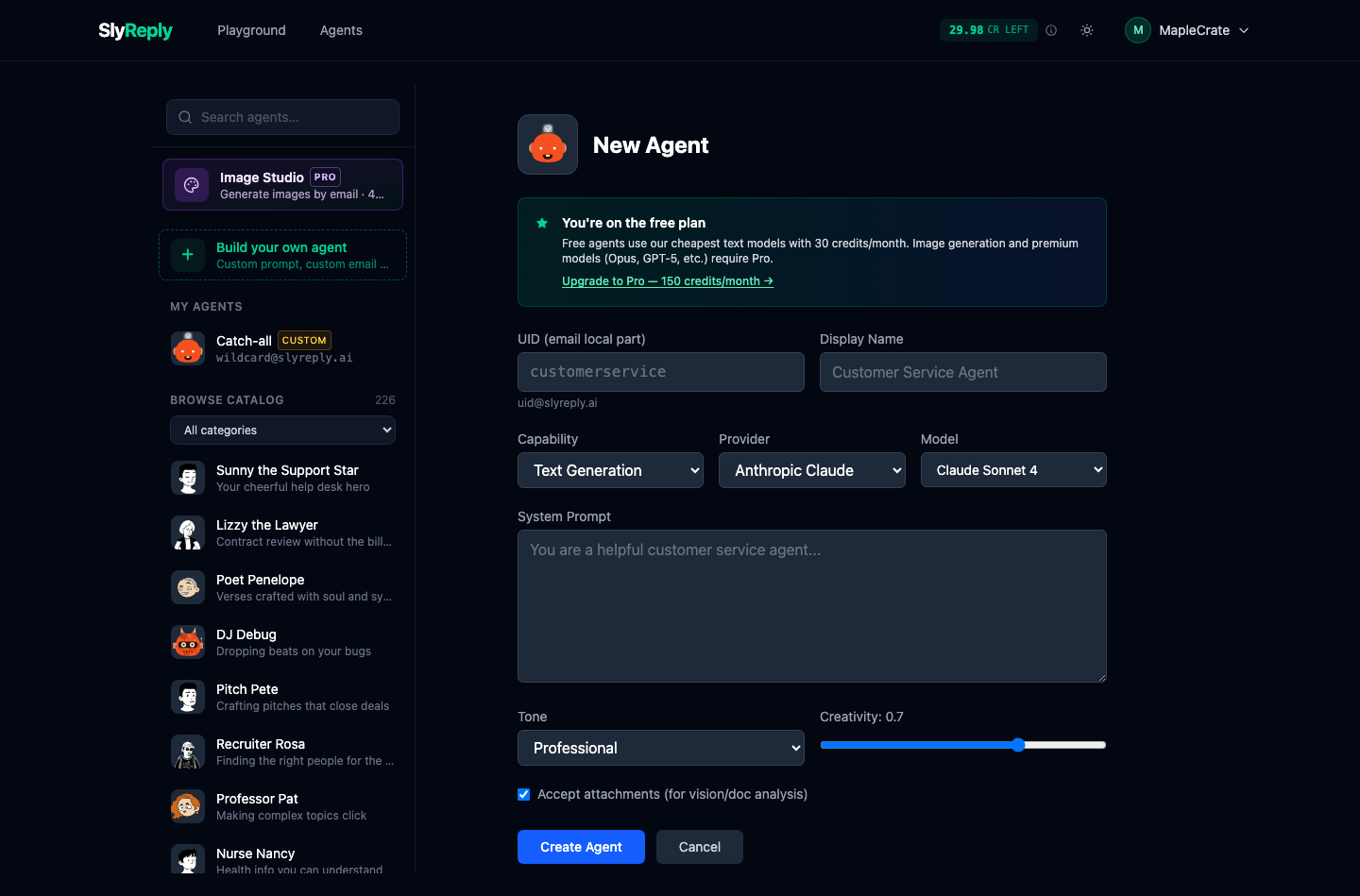The width and height of the screenshot is (1360, 896).
Task: Select Professor Pat entry
Action: [x=282, y=806]
